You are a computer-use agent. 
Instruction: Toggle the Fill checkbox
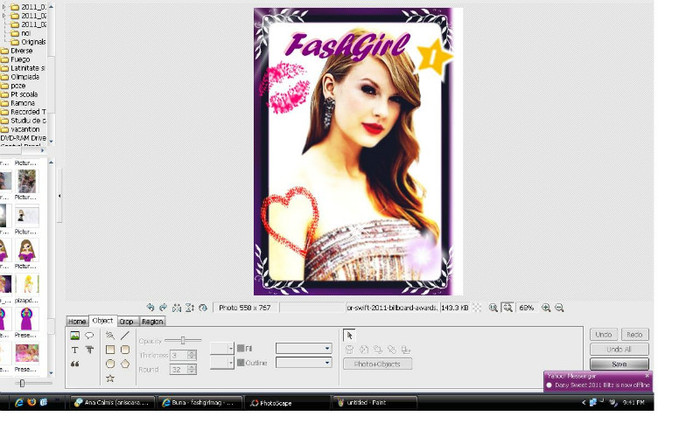(x=241, y=348)
